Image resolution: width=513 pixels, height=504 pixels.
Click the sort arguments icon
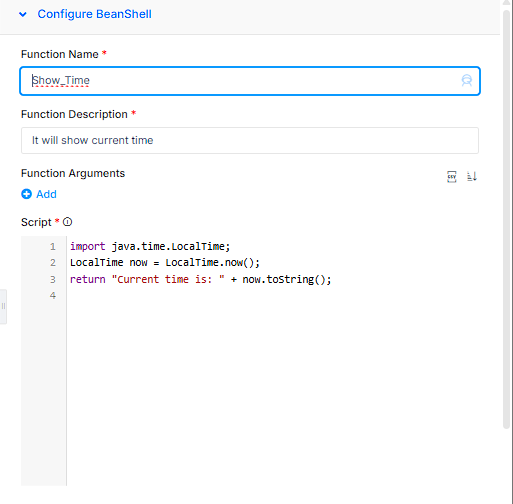tap(472, 176)
